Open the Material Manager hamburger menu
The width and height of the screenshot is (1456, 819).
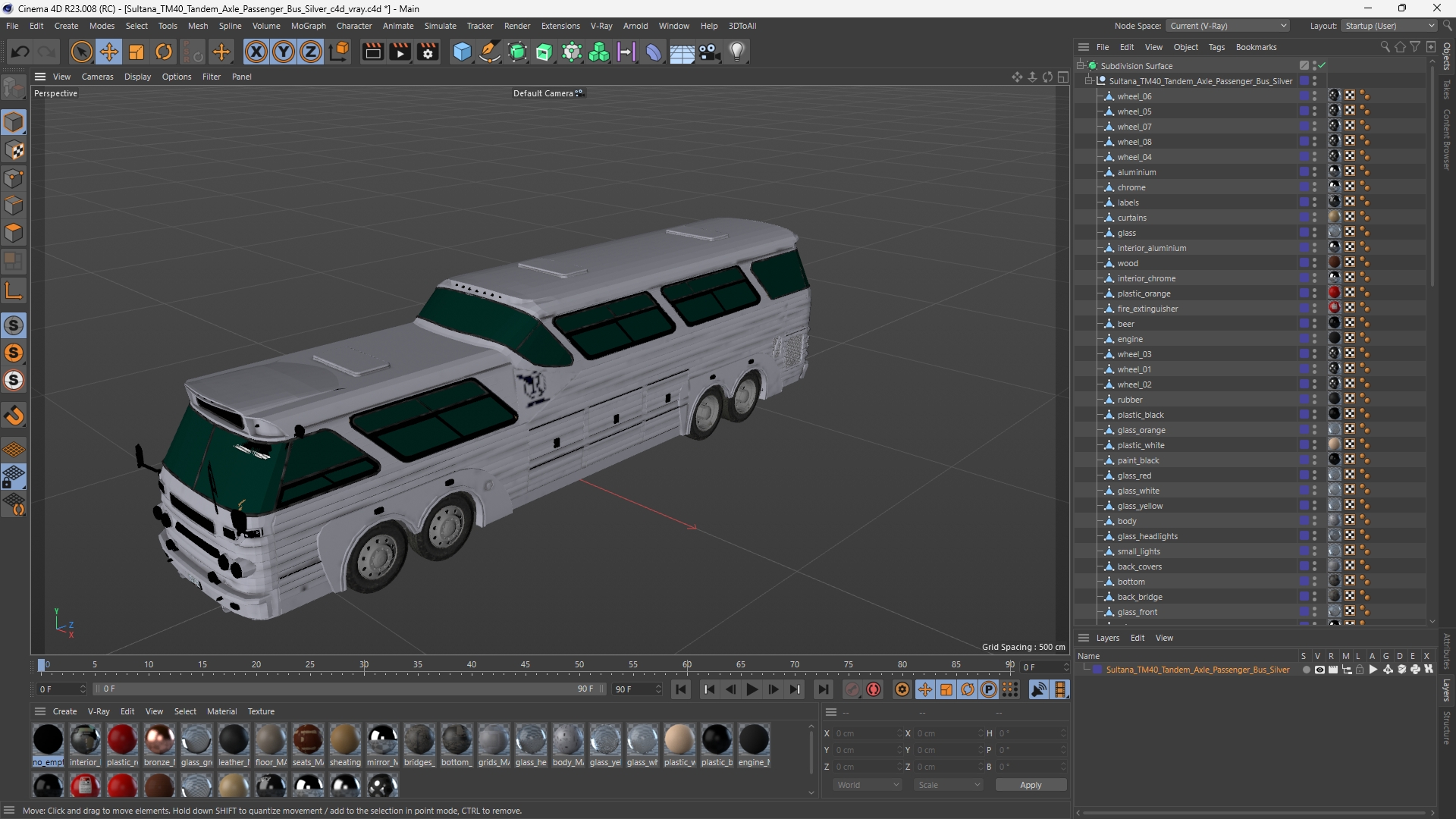[40, 711]
